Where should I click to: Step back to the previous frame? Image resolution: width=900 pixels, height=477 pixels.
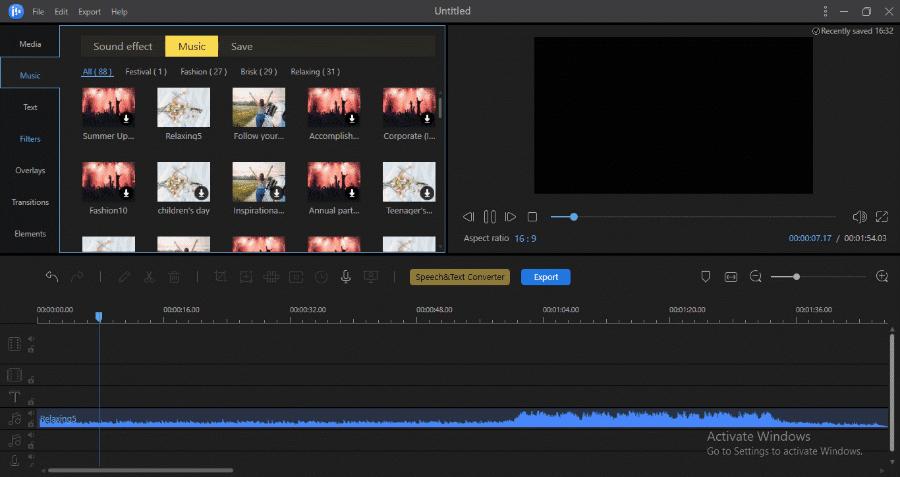point(468,216)
